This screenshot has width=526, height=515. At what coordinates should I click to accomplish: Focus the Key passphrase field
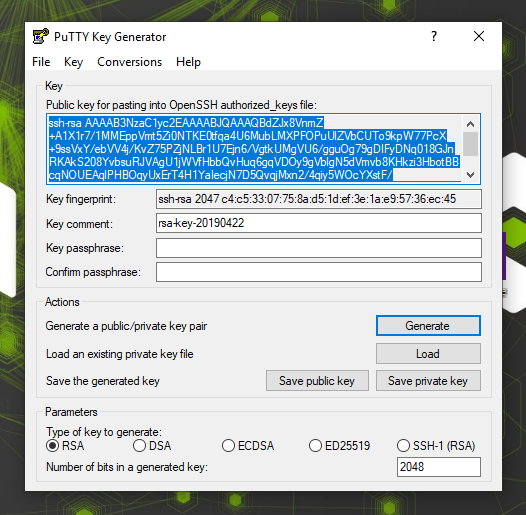[319, 248]
